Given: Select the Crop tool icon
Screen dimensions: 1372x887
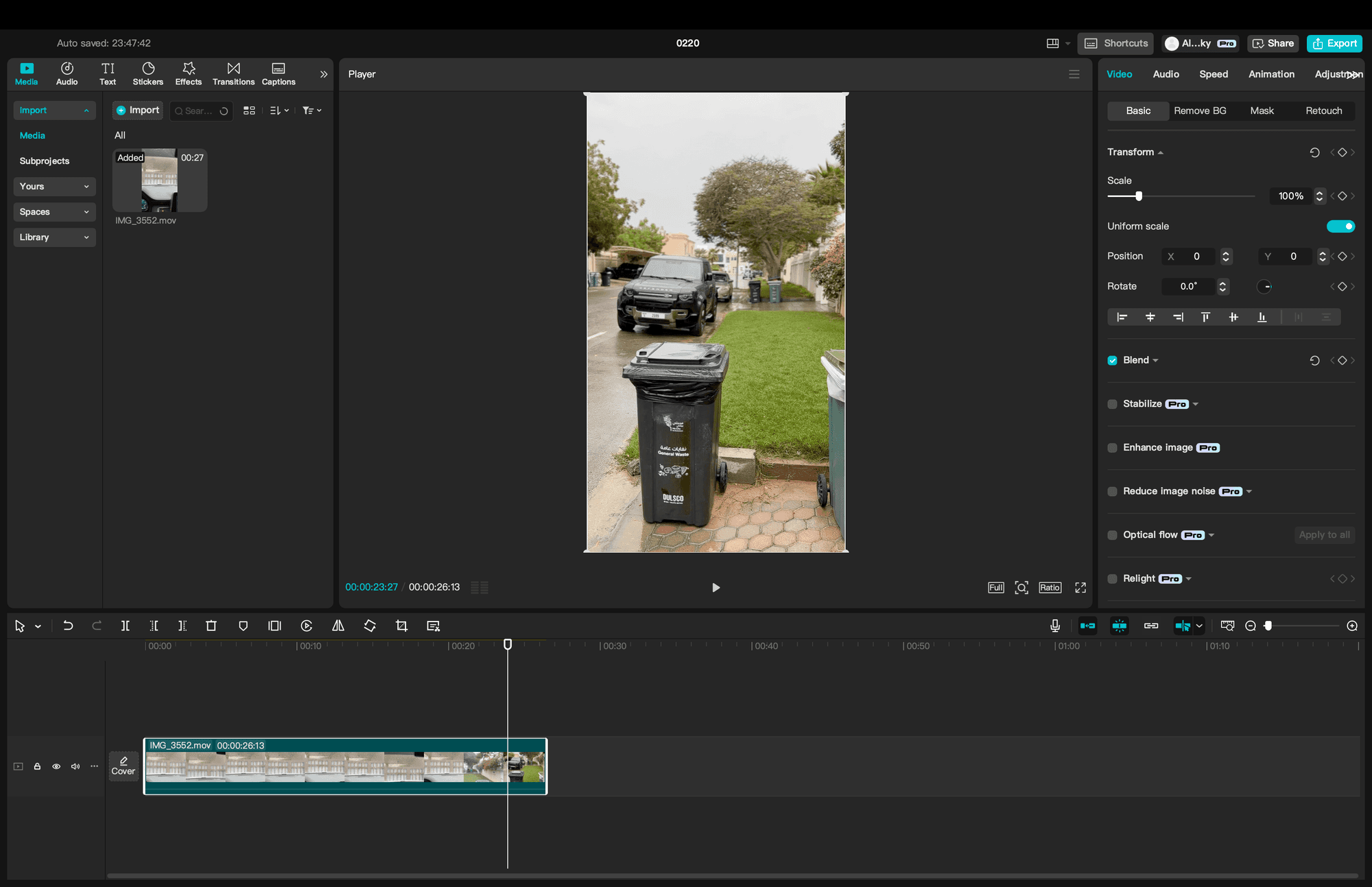Looking at the screenshot, I should click(401, 626).
